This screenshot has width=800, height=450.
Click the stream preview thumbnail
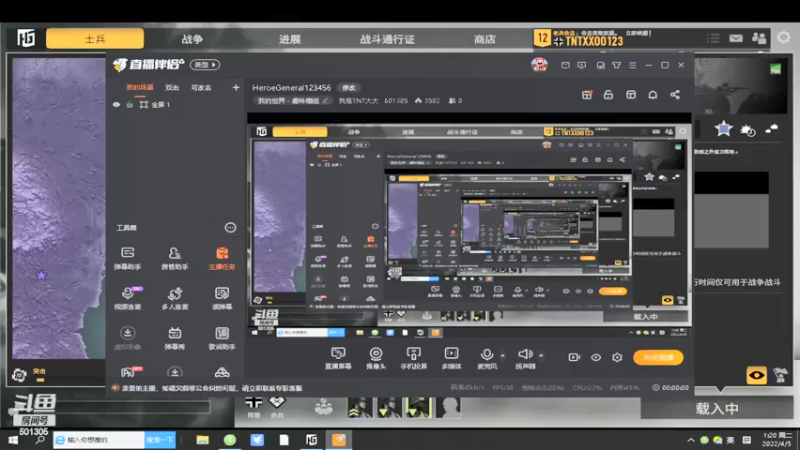click(469, 226)
